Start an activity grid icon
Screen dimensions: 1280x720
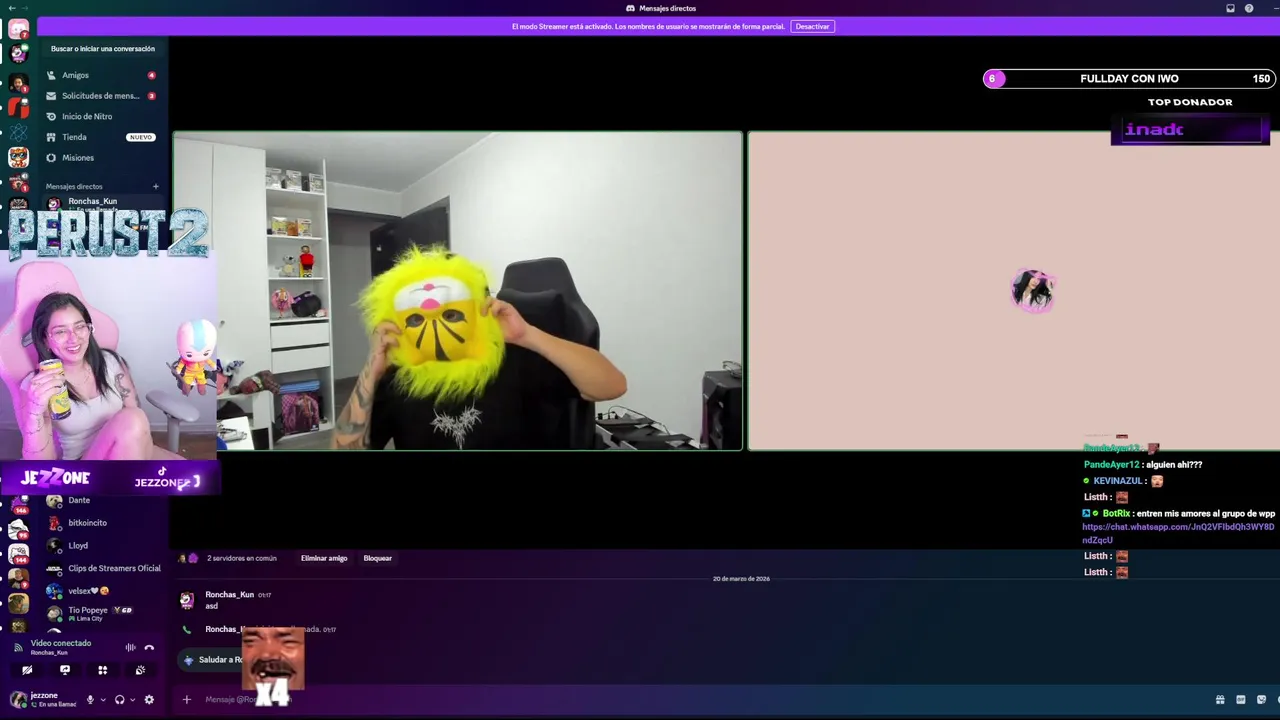click(102, 670)
